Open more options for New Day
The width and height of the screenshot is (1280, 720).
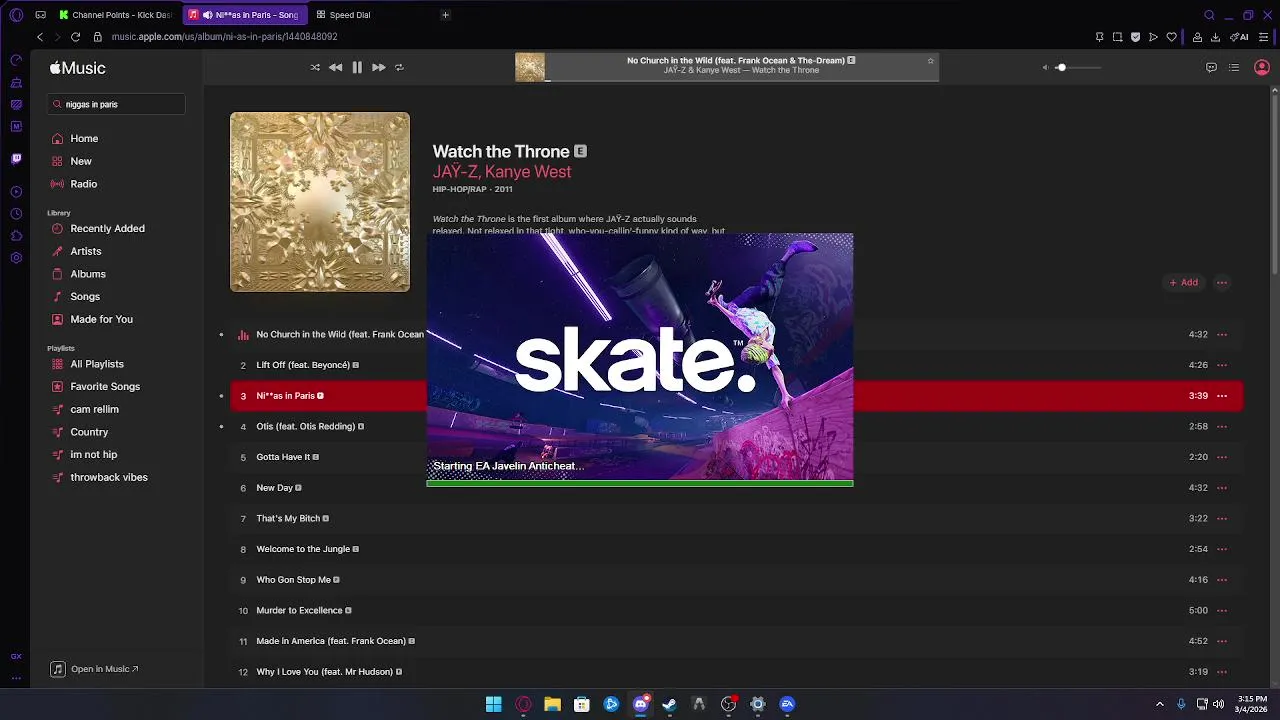1222,488
